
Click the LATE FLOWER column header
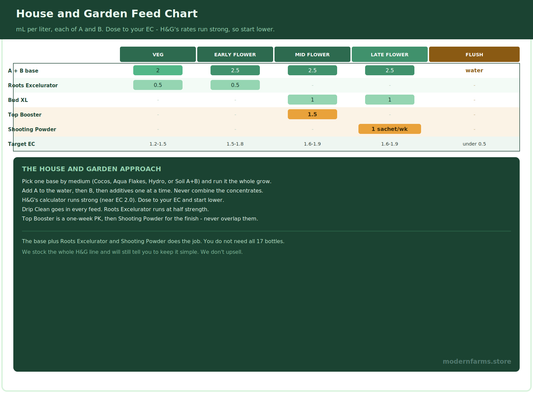(x=390, y=54)
